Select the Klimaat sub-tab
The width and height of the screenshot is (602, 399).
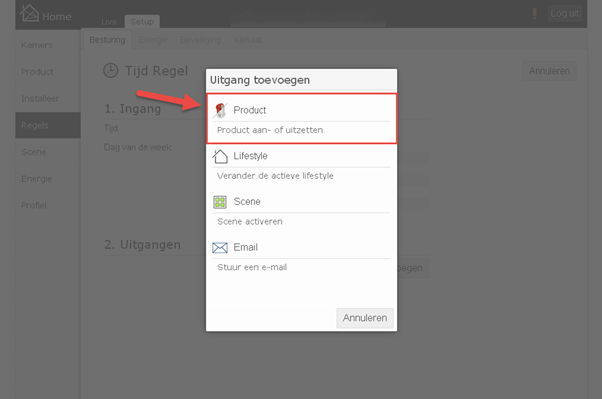[x=248, y=40]
